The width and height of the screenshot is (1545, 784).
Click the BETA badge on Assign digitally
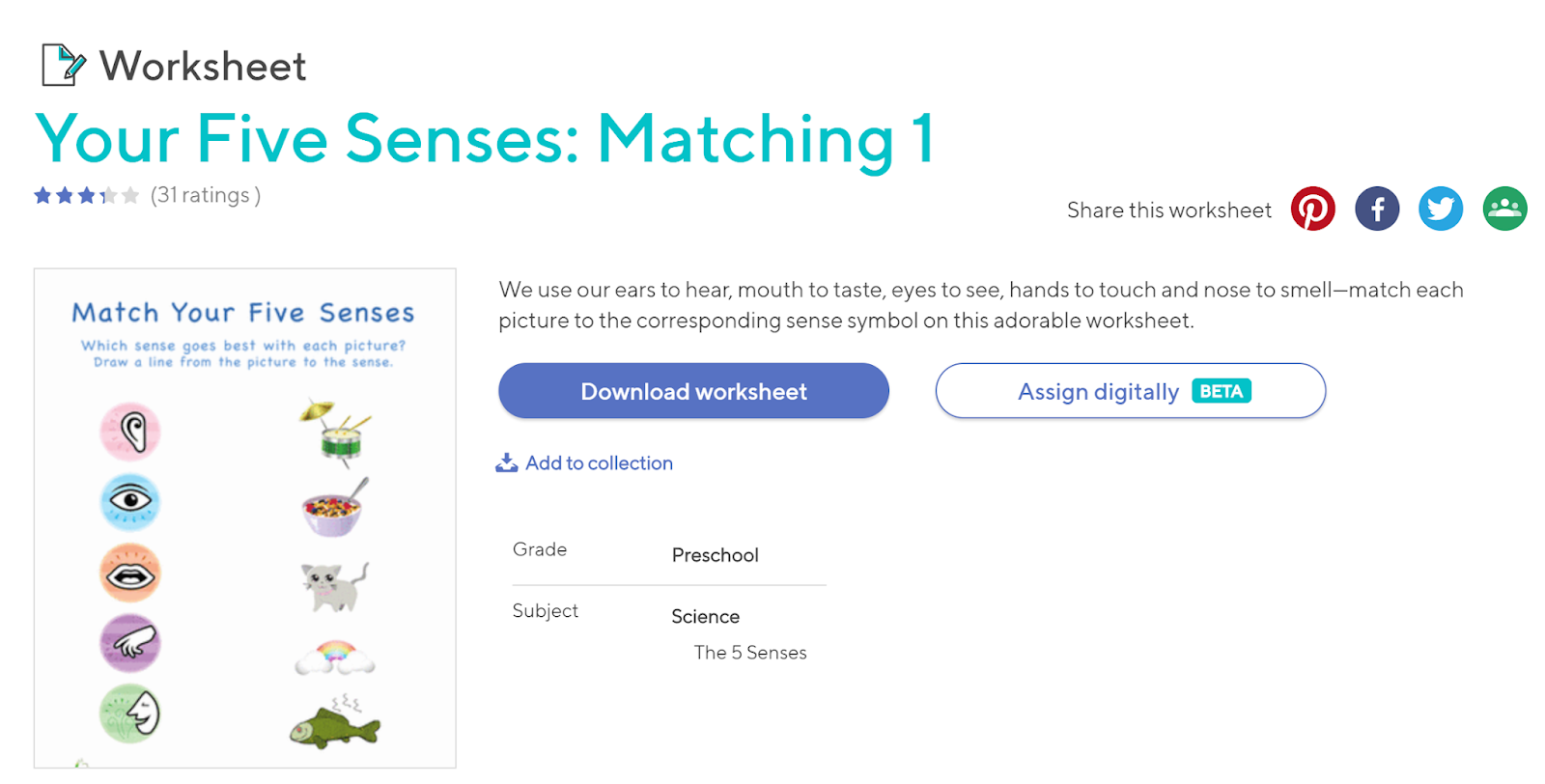[1221, 391]
